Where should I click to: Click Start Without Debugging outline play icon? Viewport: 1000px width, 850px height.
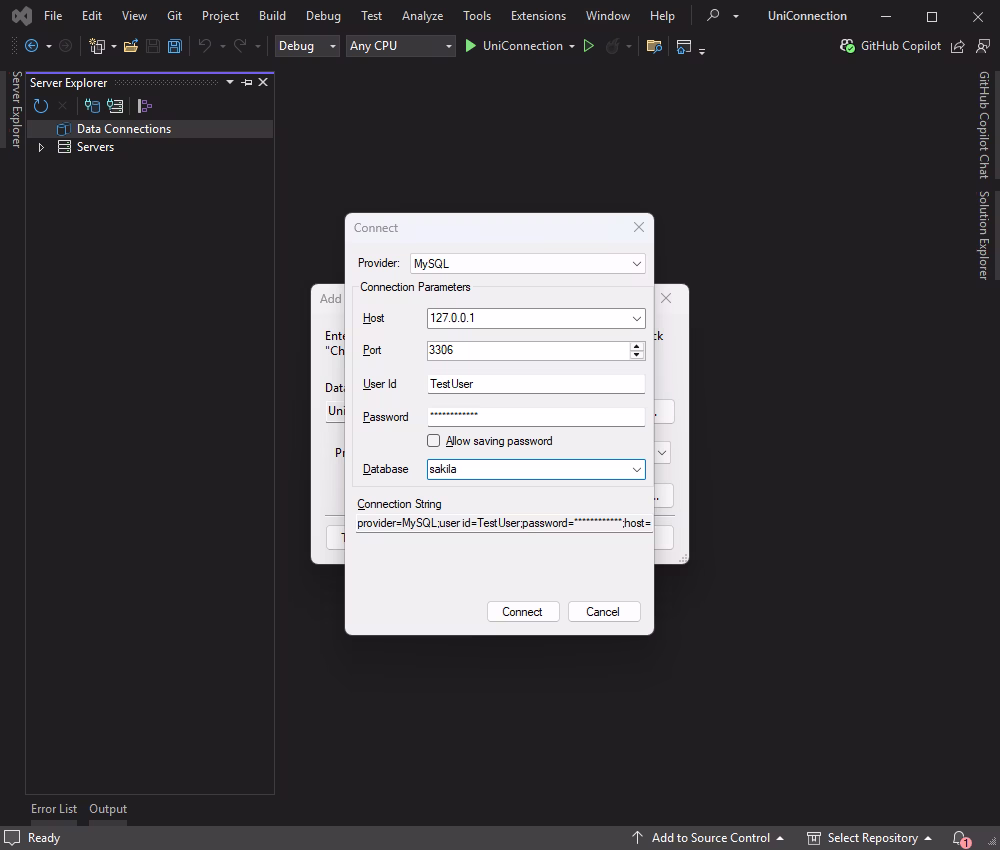589,46
